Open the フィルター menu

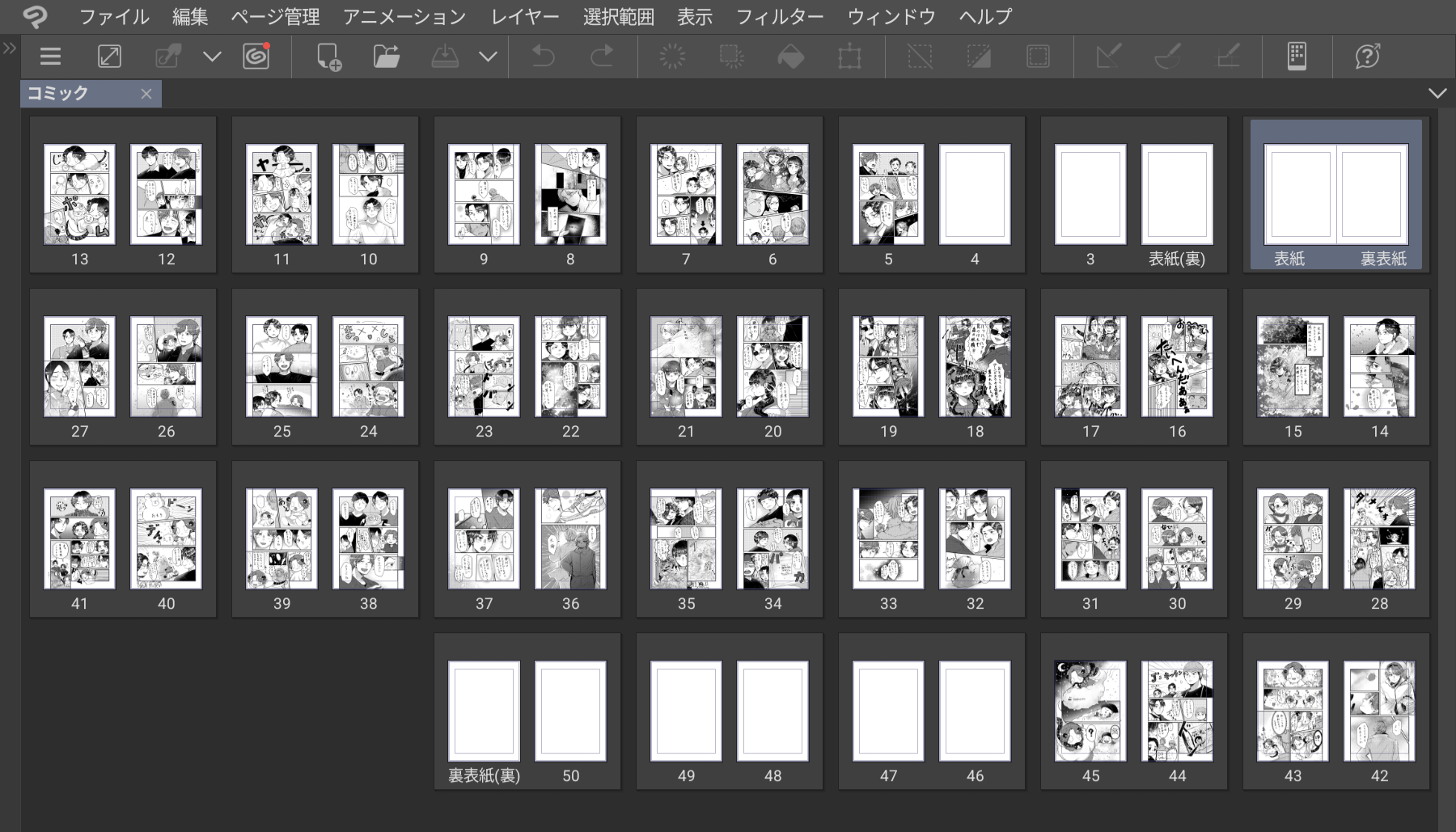779,16
